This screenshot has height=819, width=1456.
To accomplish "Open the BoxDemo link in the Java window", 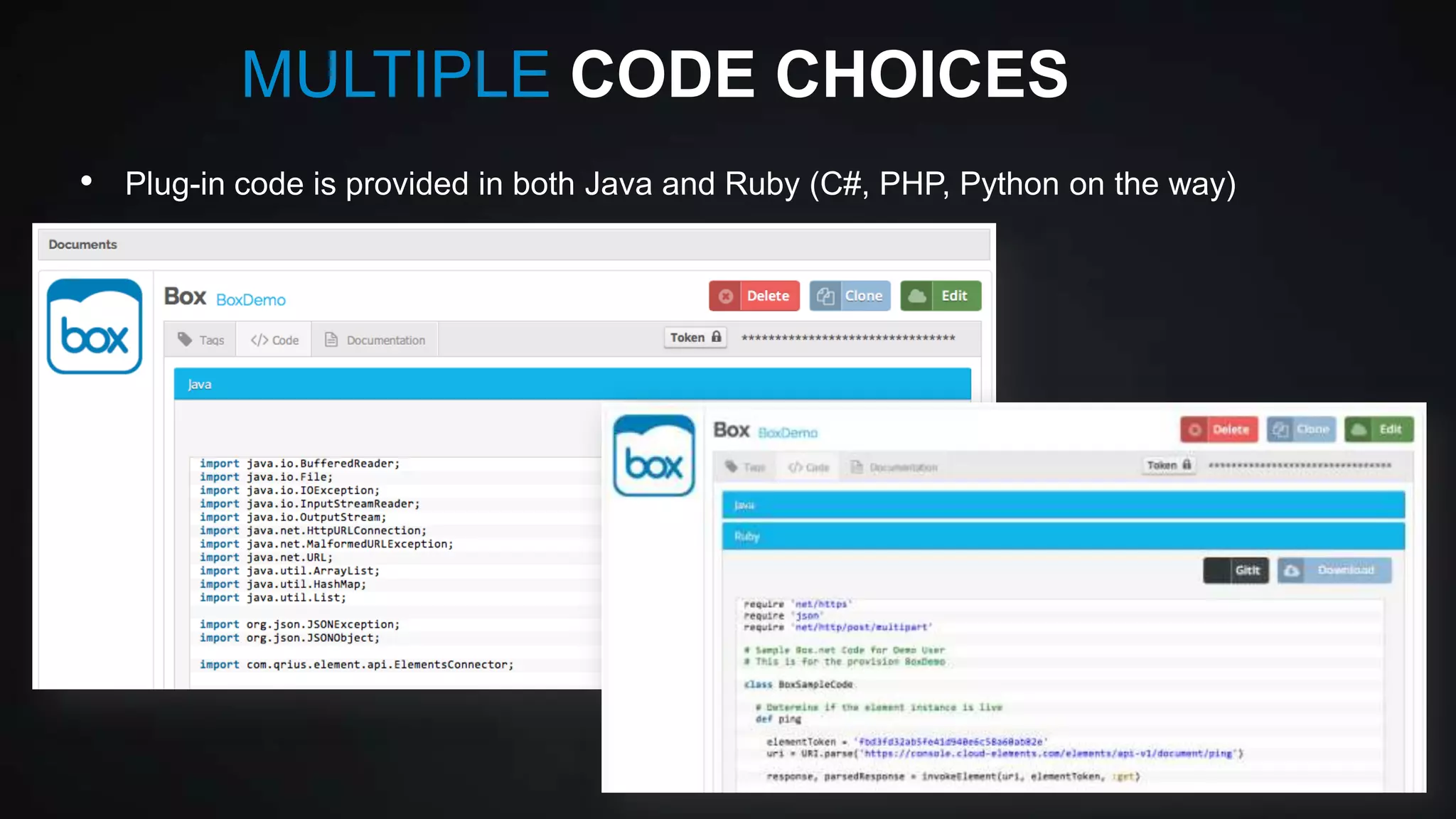I will pos(251,300).
